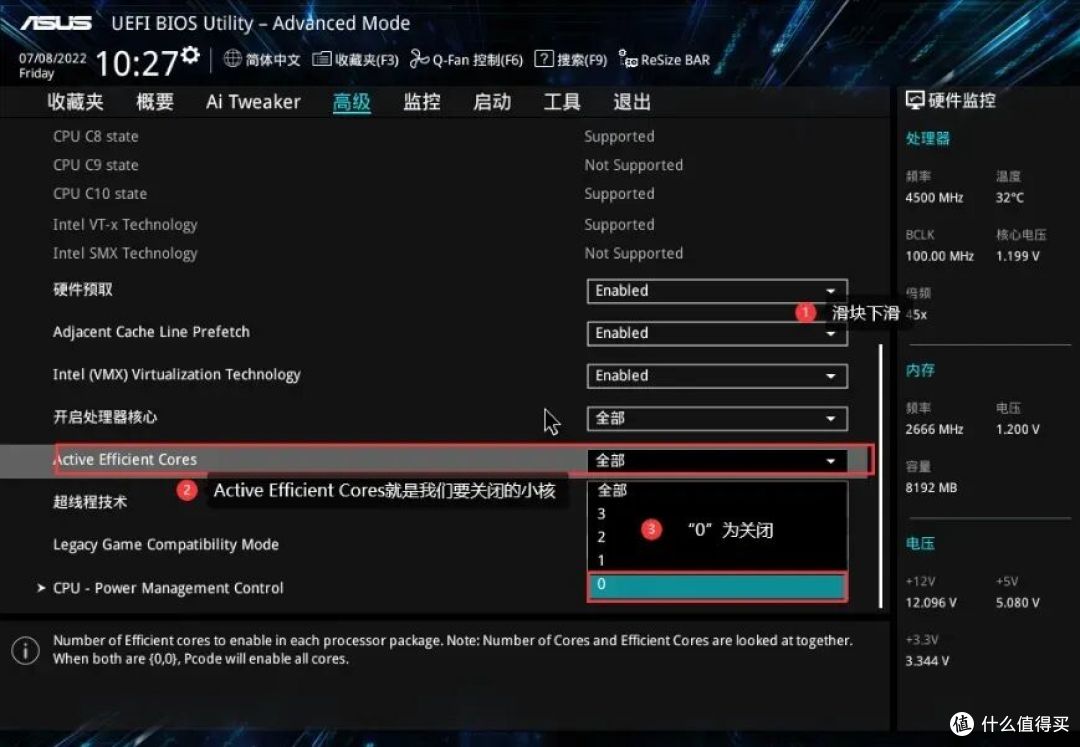Choose 3 in the efficient cores list
Viewport: 1080px width, 747px height.
(717, 514)
